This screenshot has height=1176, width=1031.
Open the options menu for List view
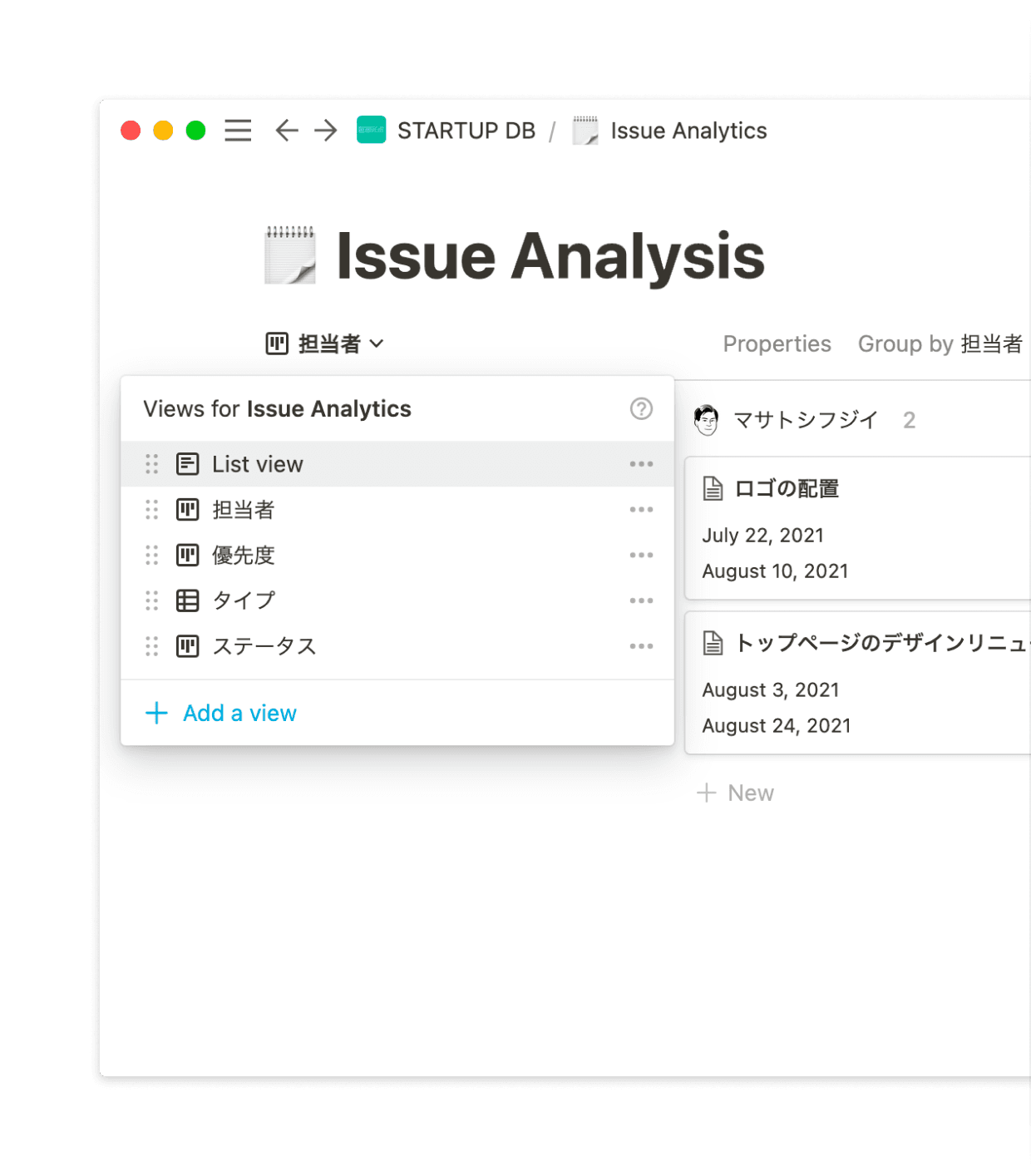tap(641, 463)
